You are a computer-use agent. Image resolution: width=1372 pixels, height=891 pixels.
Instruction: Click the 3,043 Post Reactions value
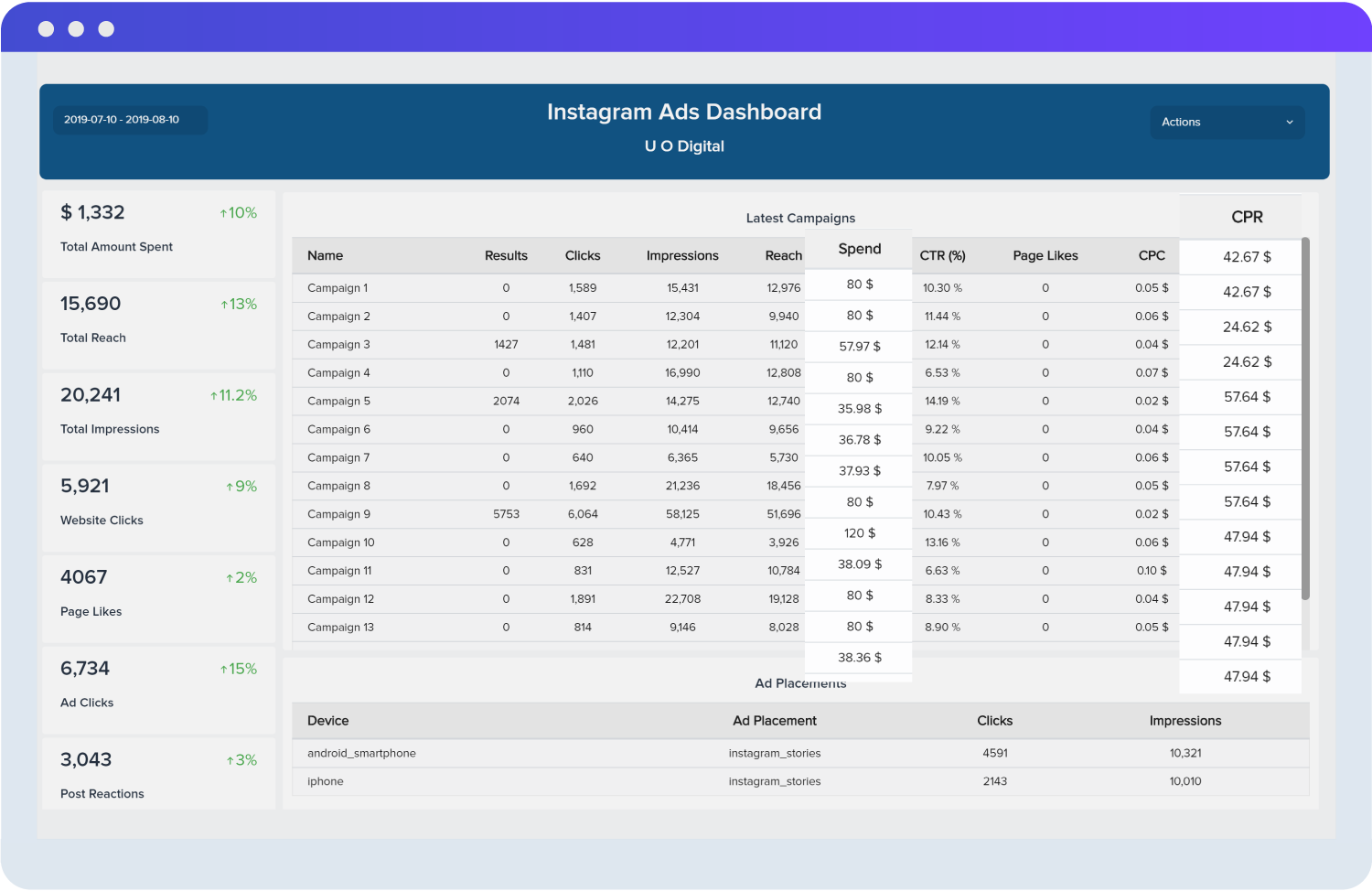(x=86, y=759)
